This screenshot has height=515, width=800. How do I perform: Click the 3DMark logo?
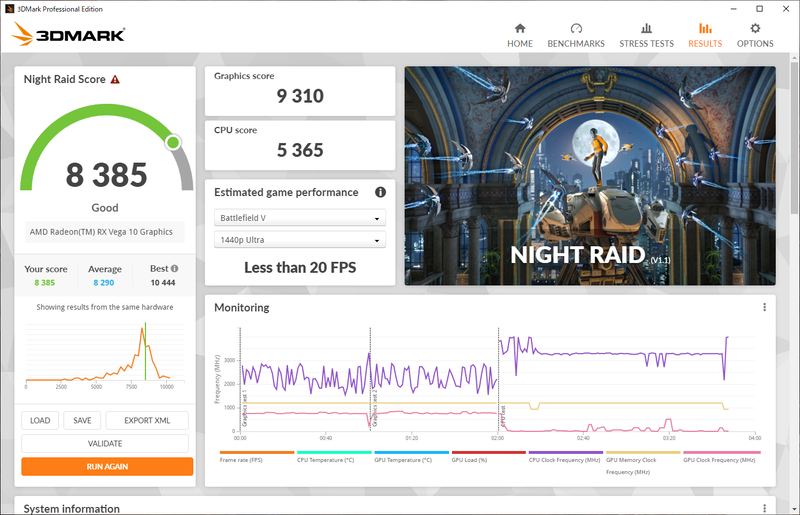(68, 34)
